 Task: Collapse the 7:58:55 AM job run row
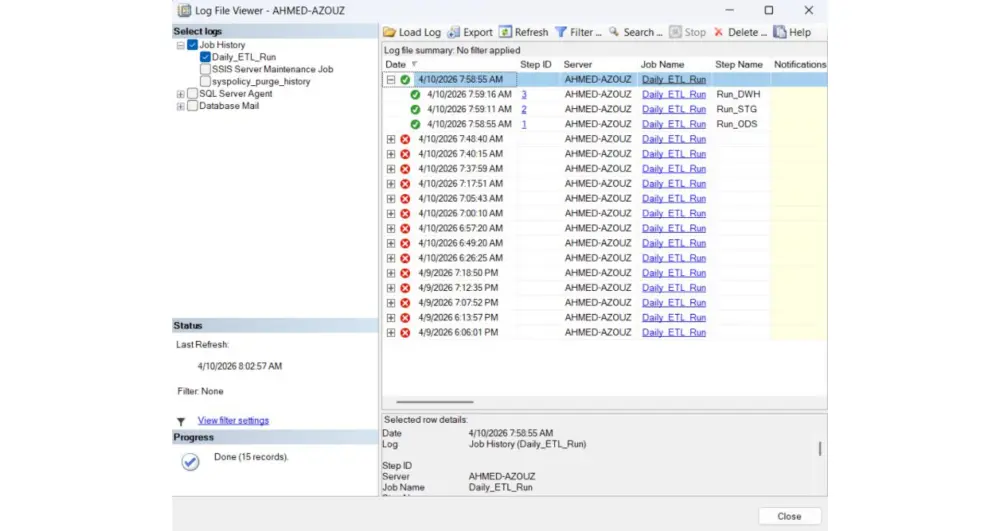point(391,80)
